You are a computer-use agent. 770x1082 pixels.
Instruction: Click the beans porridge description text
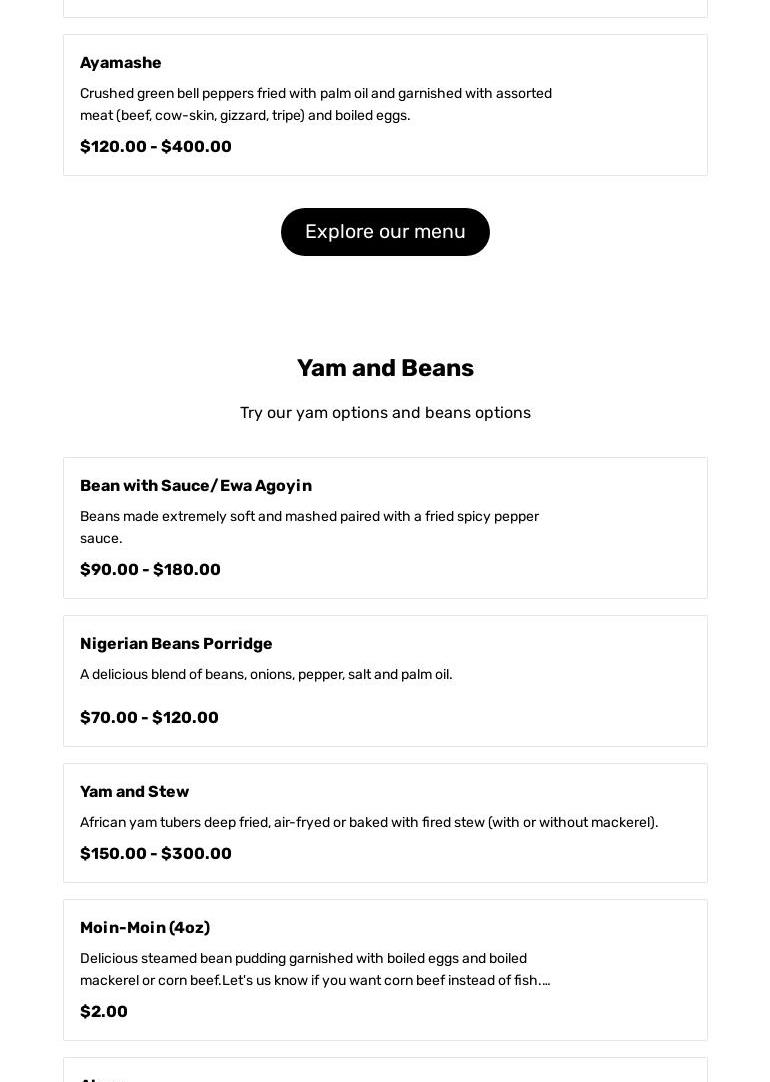coord(266,675)
